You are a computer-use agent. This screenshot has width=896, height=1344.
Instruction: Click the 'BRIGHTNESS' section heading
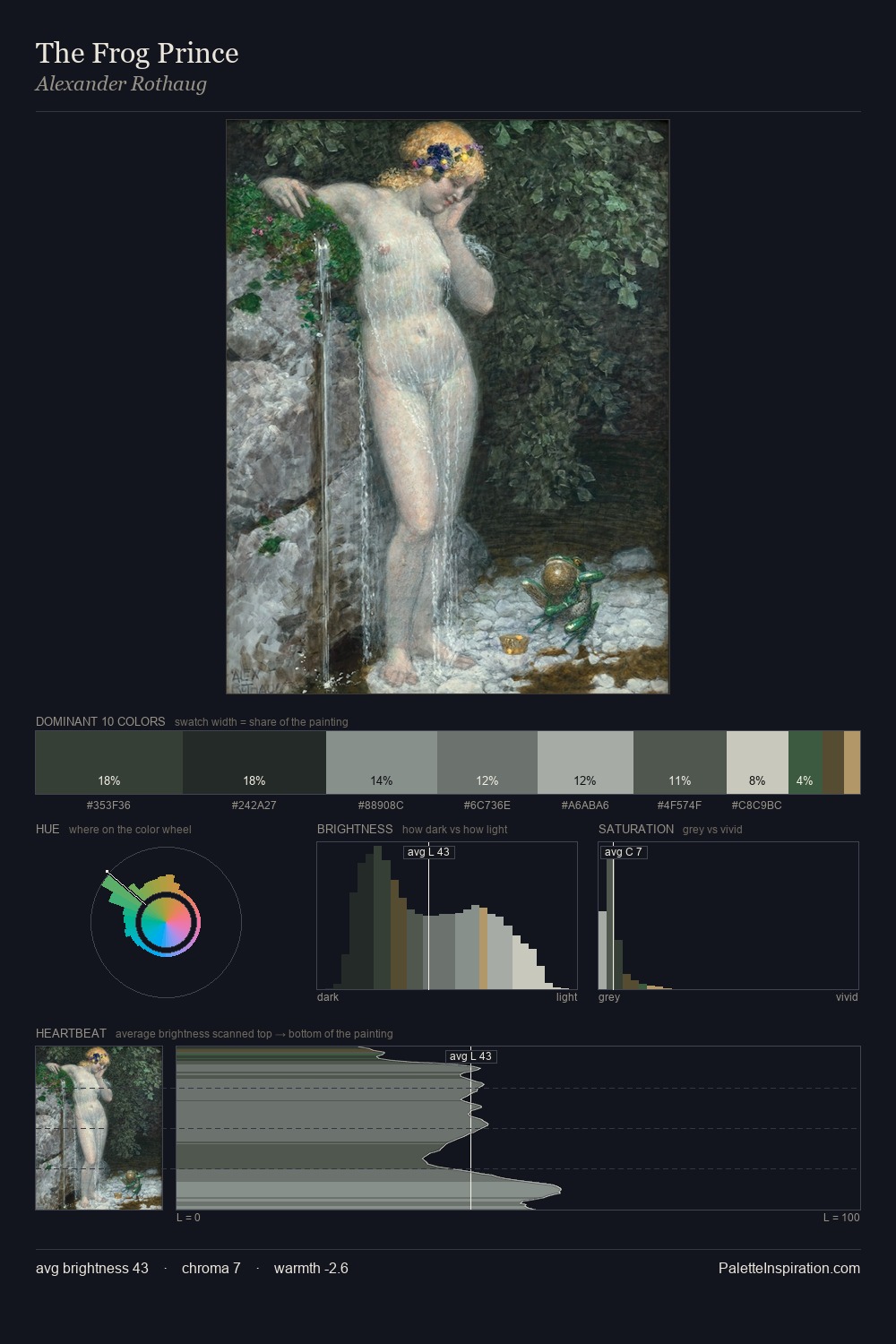[x=355, y=829]
